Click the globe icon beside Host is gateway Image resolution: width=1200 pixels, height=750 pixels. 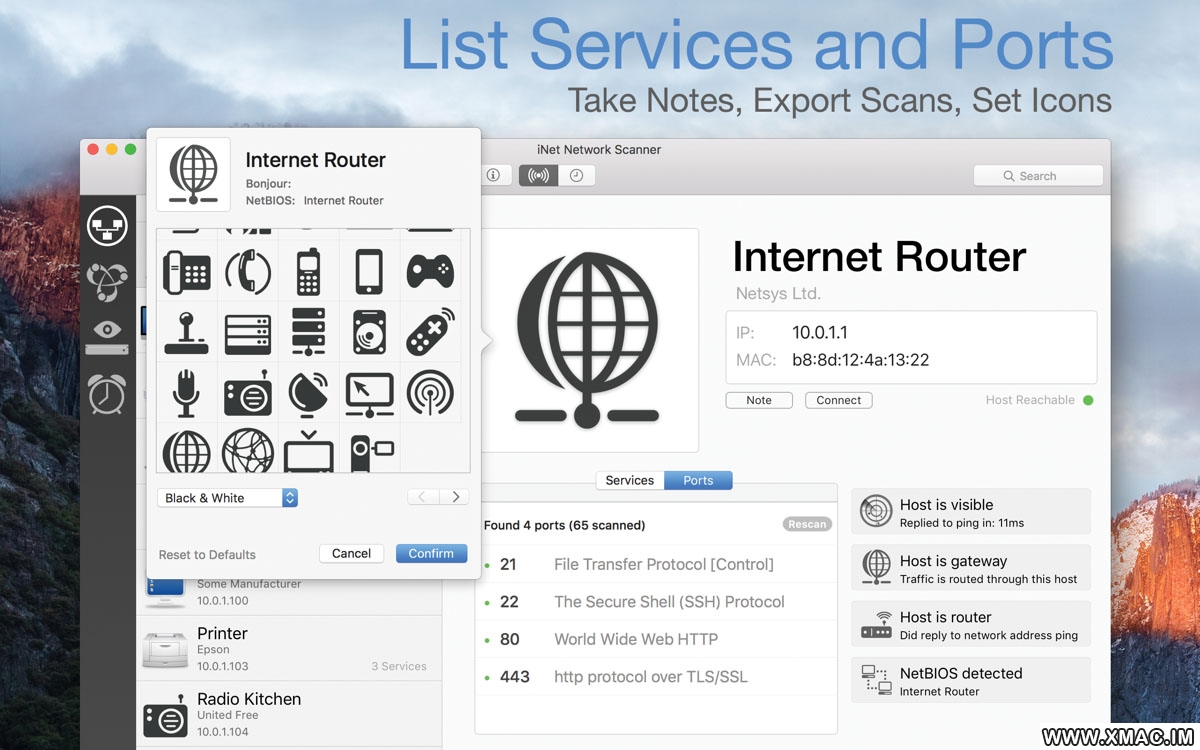(876, 568)
